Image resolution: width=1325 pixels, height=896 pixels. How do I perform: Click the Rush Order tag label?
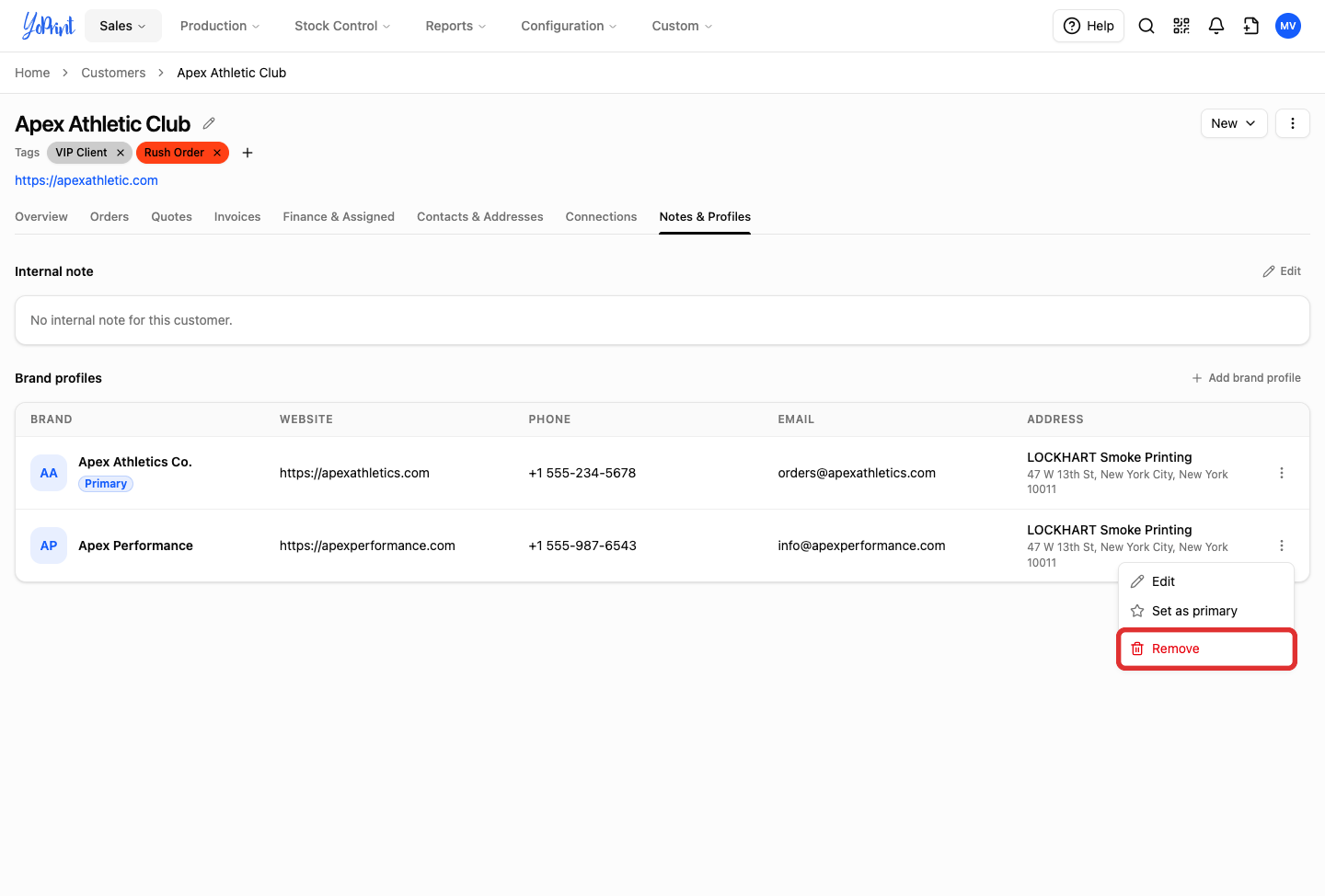tap(174, 153)
